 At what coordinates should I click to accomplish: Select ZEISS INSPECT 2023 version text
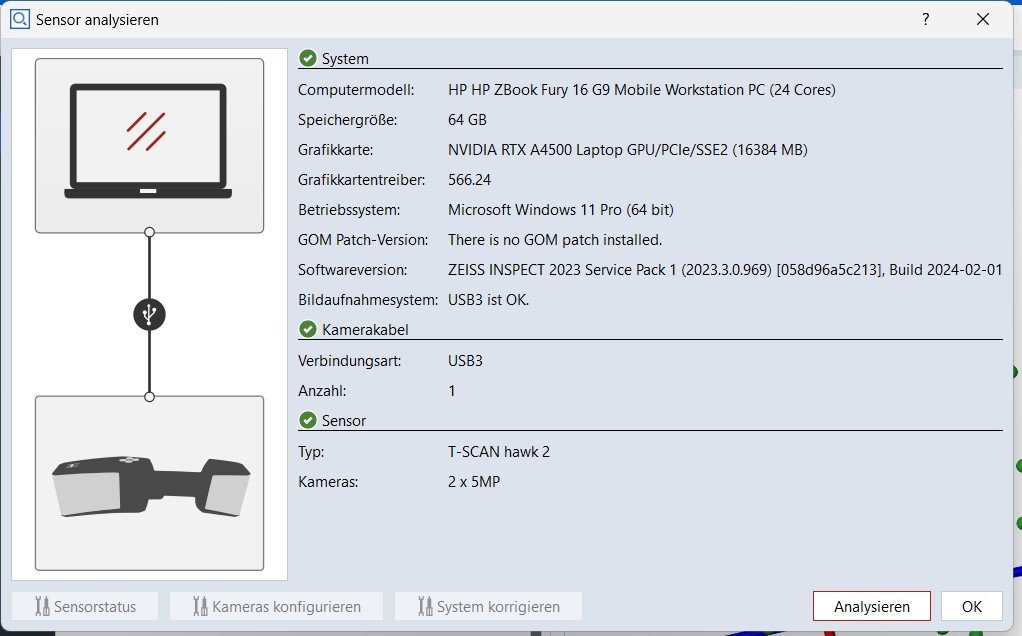pyautogui.click(x=725, y=270)
